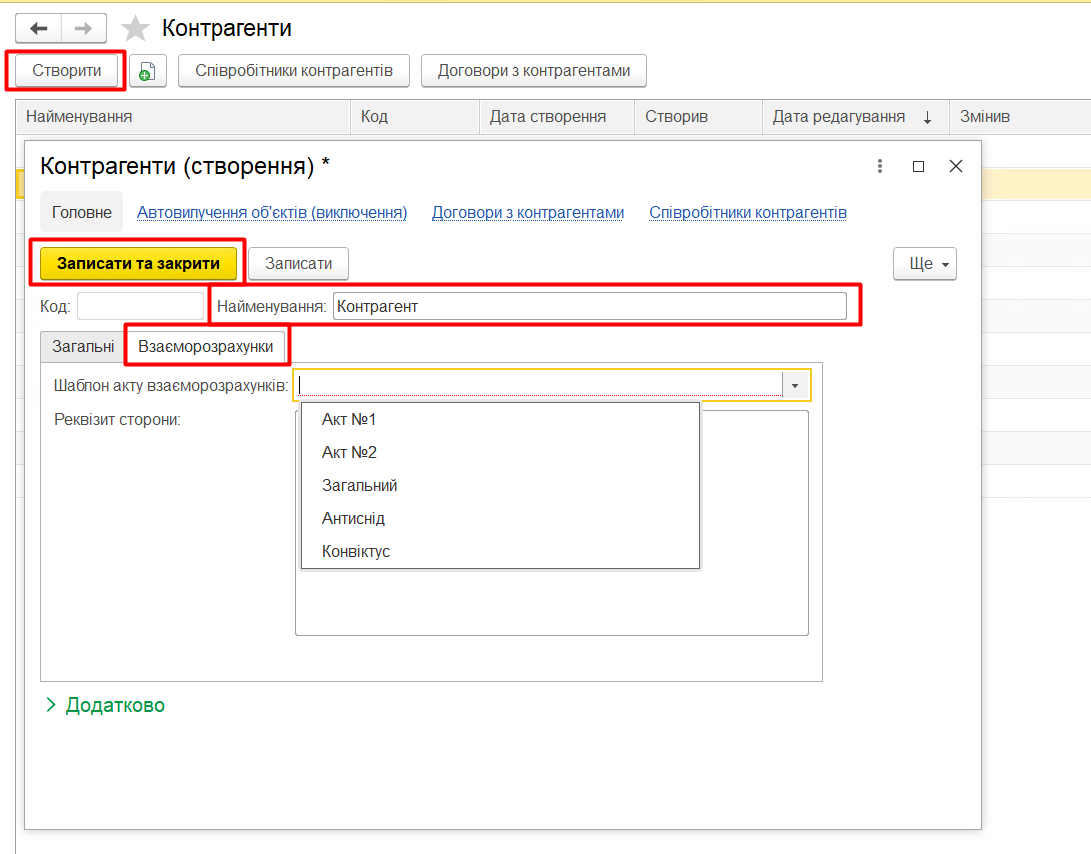Expand the Додатково section

[104, 705]
